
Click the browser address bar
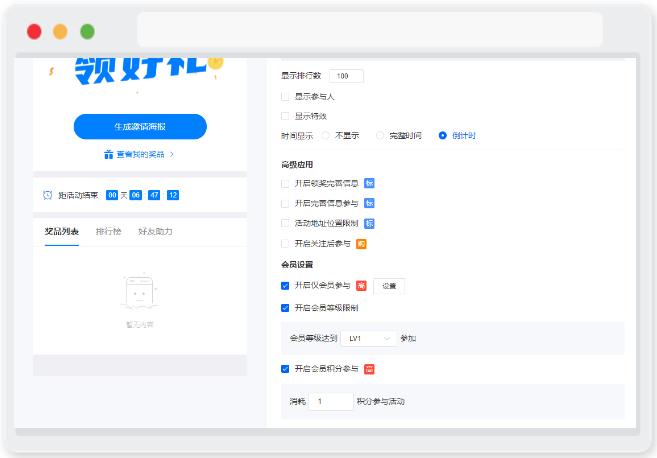[370, 29]
